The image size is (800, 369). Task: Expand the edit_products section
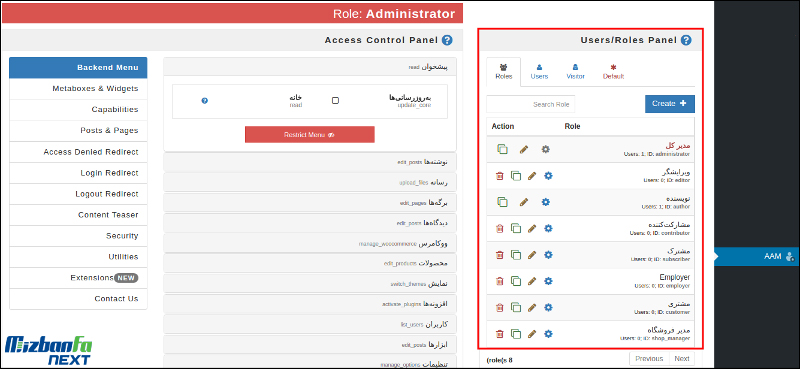coord(310,263)
